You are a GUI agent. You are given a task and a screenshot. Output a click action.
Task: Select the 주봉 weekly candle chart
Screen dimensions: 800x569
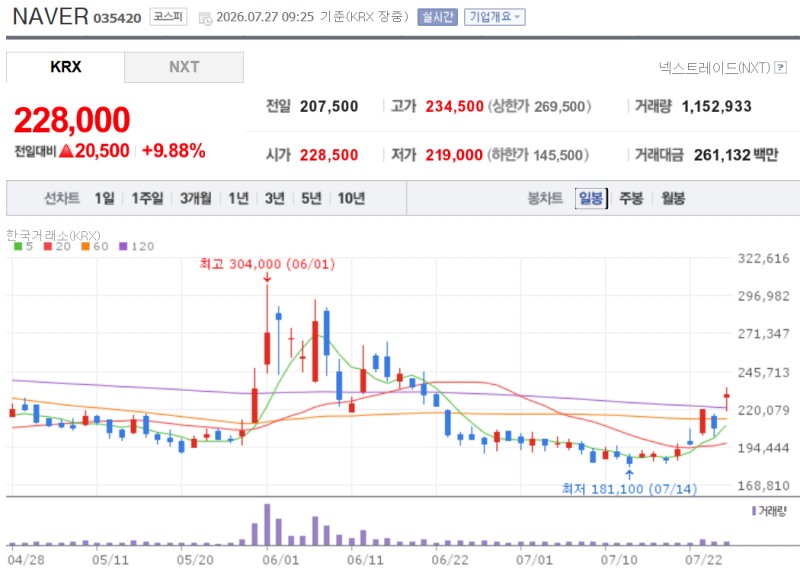coord(631,198)
